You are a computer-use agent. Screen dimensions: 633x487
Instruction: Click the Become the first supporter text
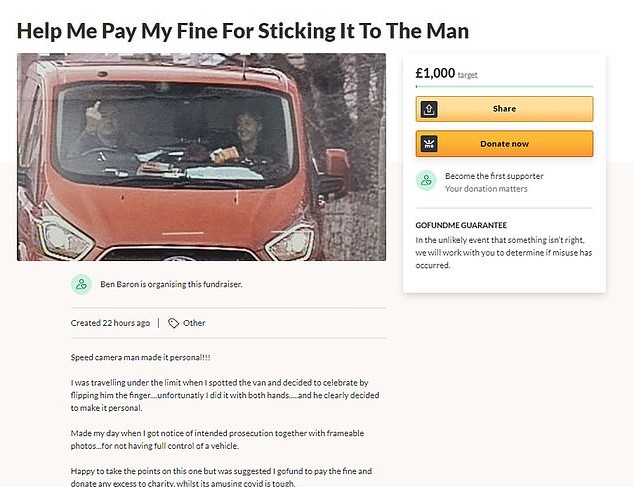[x=494, y=176]
